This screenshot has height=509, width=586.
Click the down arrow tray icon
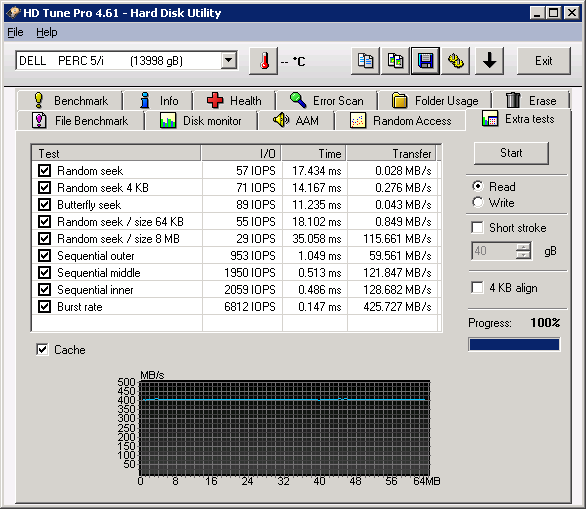tap(489, 61)
